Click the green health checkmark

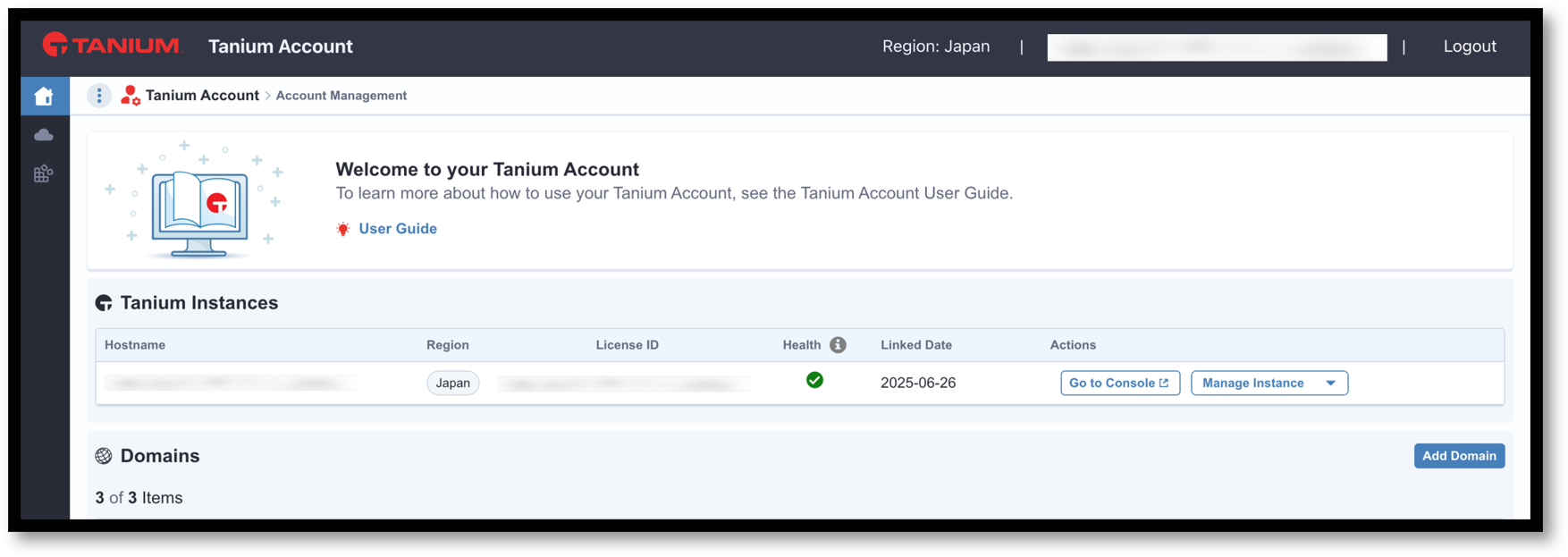(814, 380)
